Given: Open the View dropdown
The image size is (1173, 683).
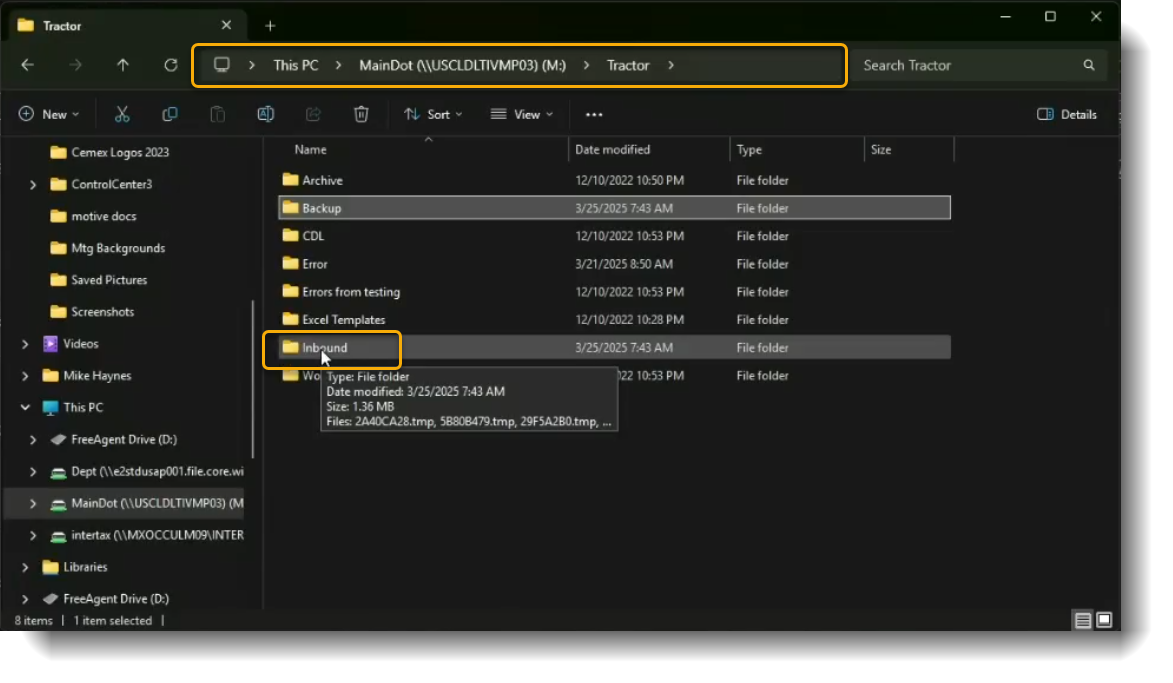Looking at the screenshot, I should 521,113.
